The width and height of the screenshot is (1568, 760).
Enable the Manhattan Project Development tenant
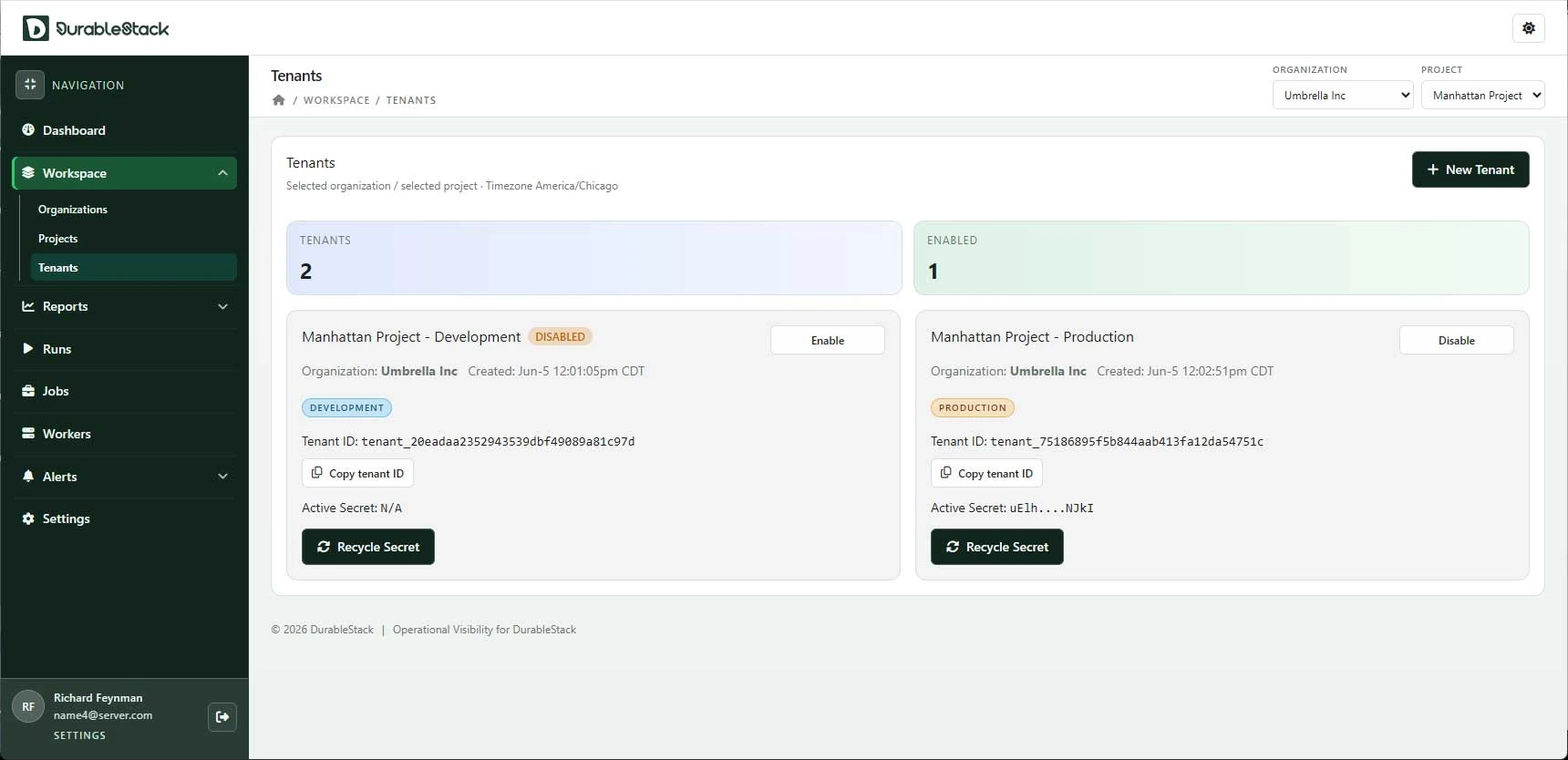pos(828,340)
